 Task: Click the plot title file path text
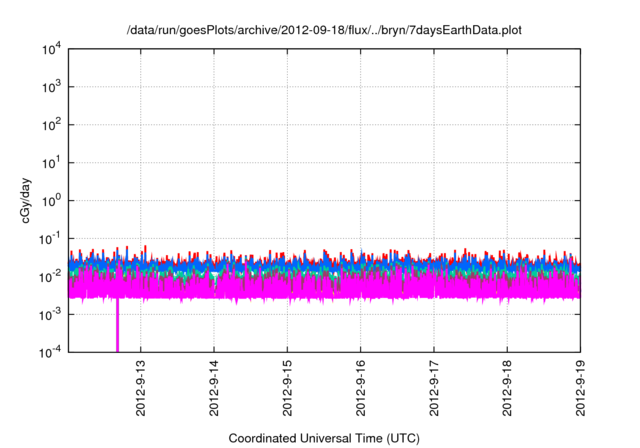pyautogui.click(x=325, y=31)
